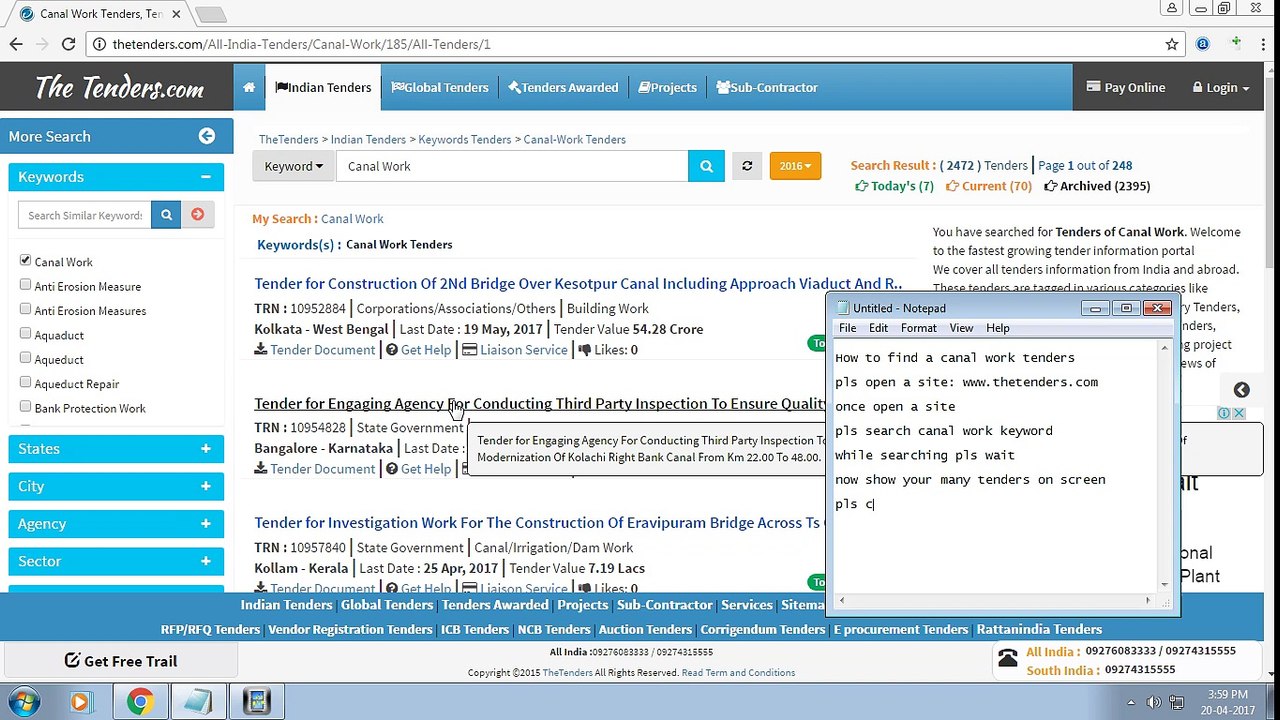Click the Notepad horizontal scrollbar

[994, 600]
